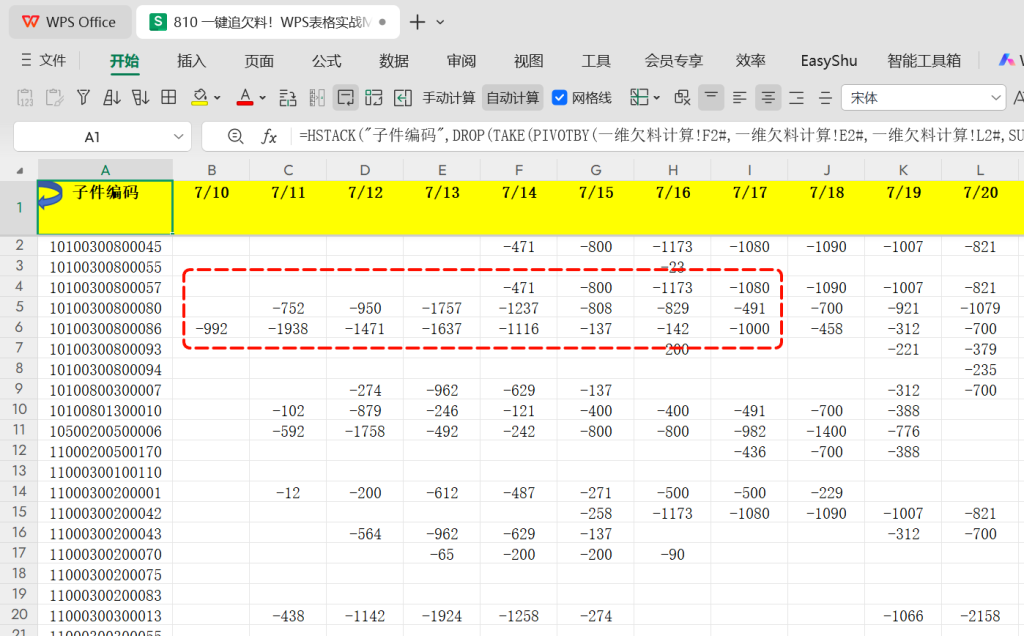Screen dimensions: 1024x636
Task: Expand the freeze panes dropdown arrow
Action: click(x=657, y=98)
